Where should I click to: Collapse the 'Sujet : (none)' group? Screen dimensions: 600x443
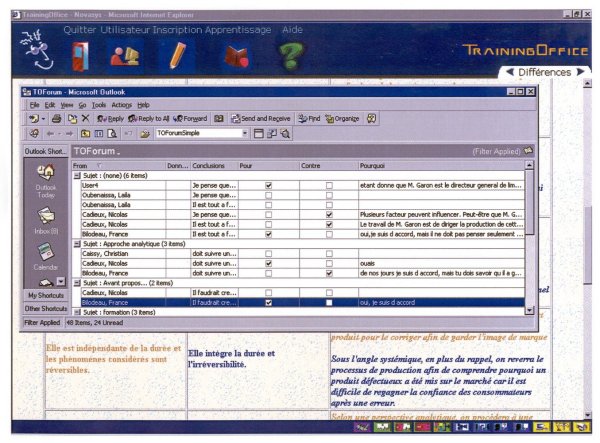pyautogui.click(x=77, y=176)
